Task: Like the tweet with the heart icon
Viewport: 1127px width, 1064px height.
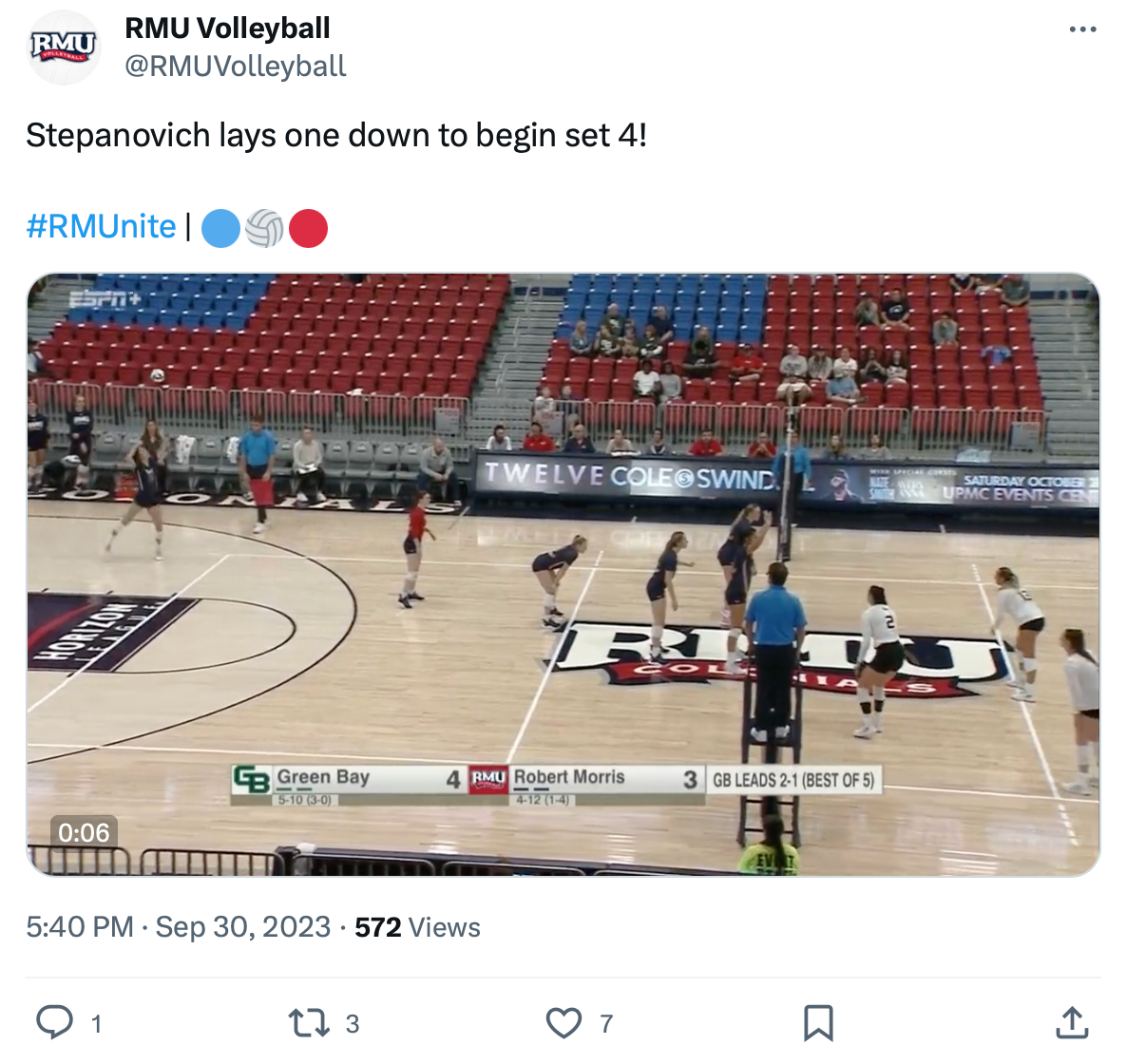Action: pyautogui.click(x=563, y=1022)
